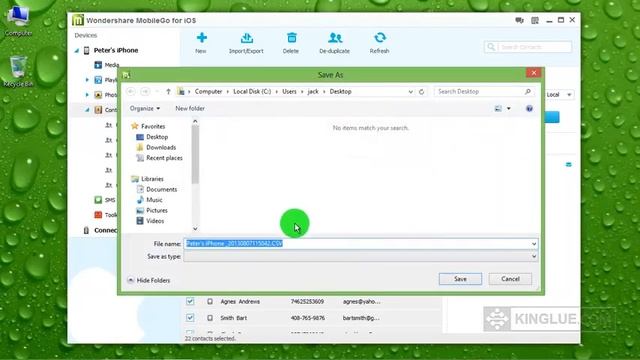The height and width of the screenshot is (360, 640).
Task: Click the change view icon in Save As
Action: pyautogui.click(x=498, y=109)
